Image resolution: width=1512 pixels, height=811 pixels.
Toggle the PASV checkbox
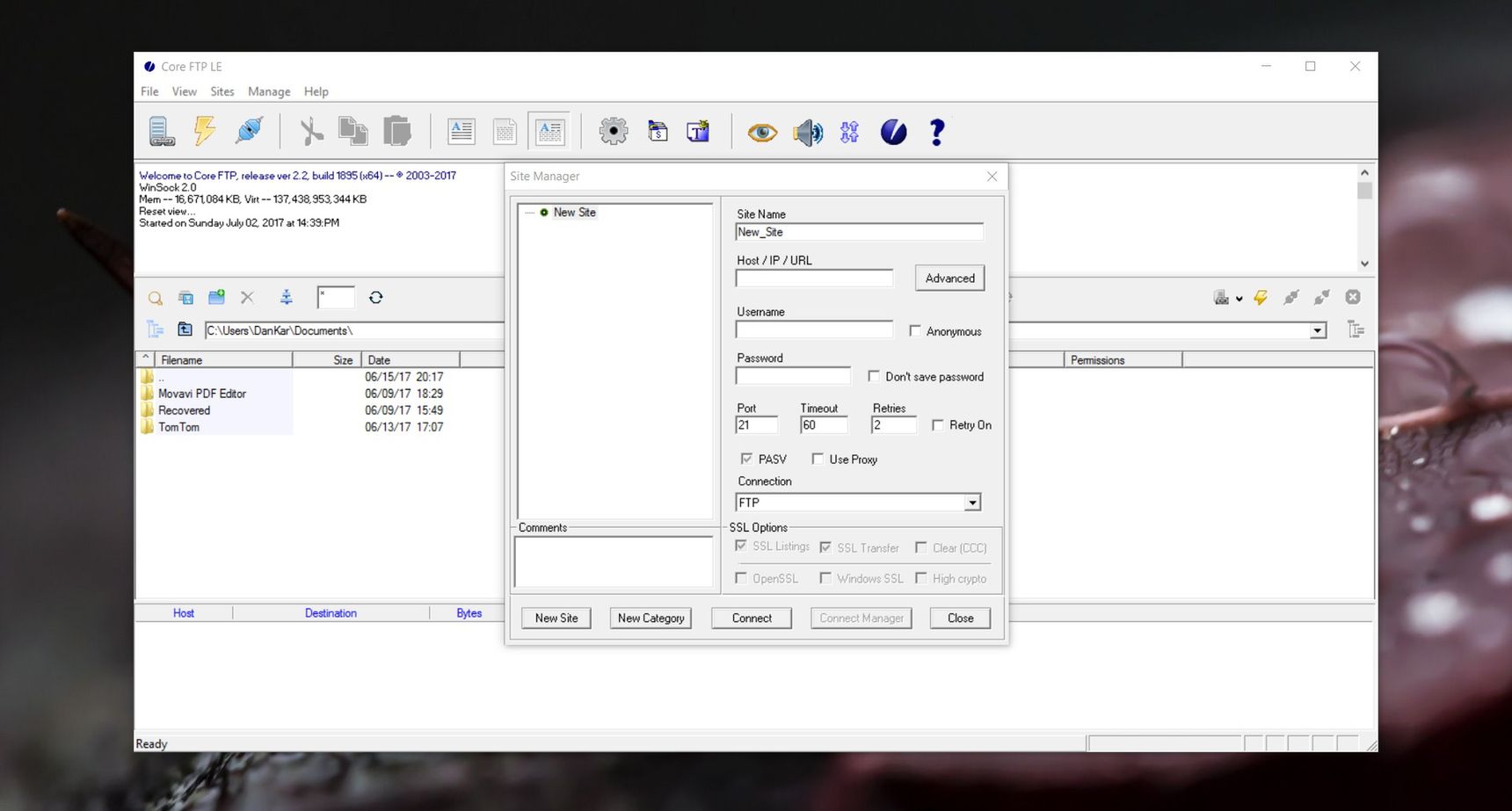746,459
